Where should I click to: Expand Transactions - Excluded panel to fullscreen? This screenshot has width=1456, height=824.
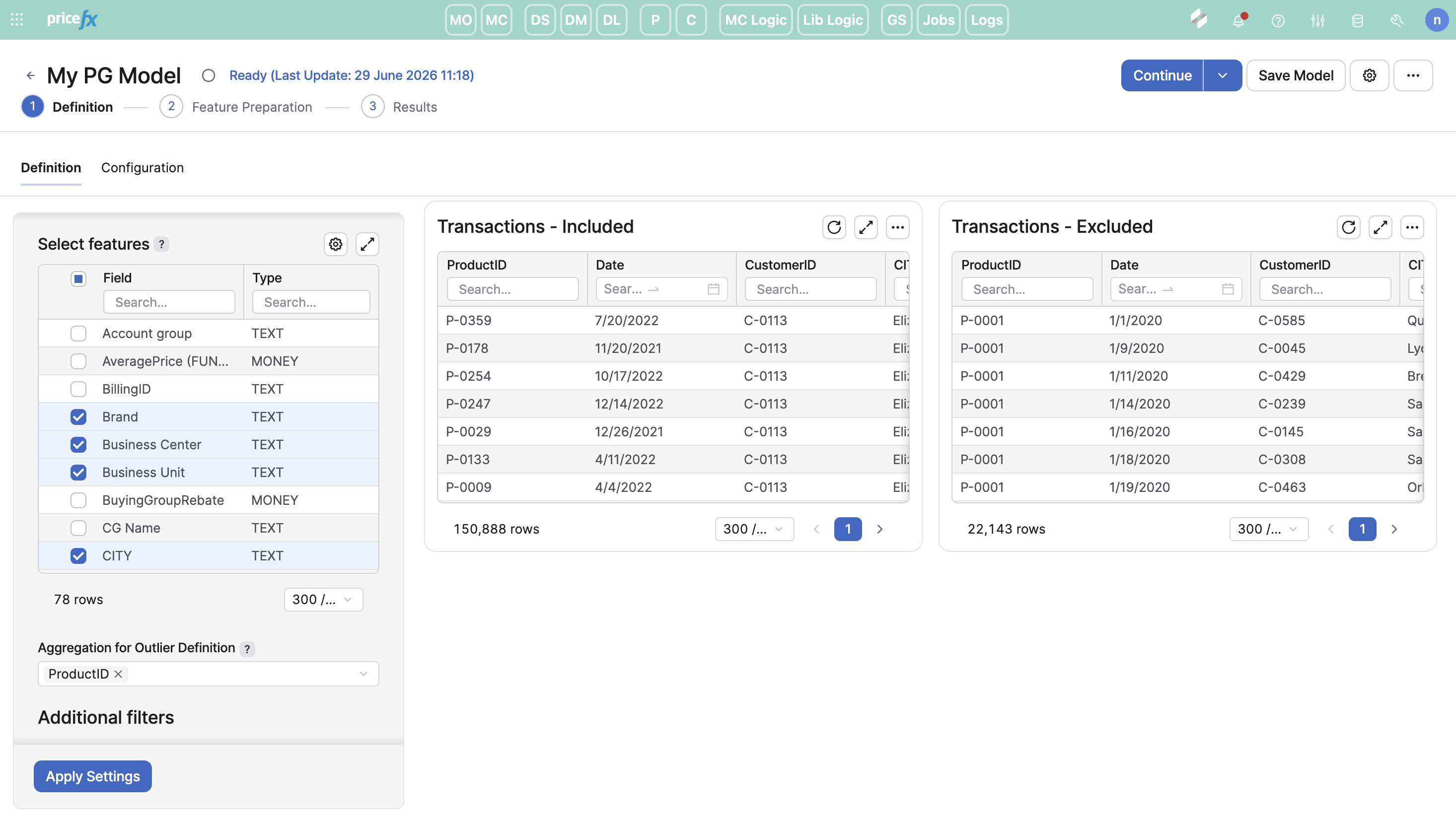pyautogui.click(x=1380, y=227)
